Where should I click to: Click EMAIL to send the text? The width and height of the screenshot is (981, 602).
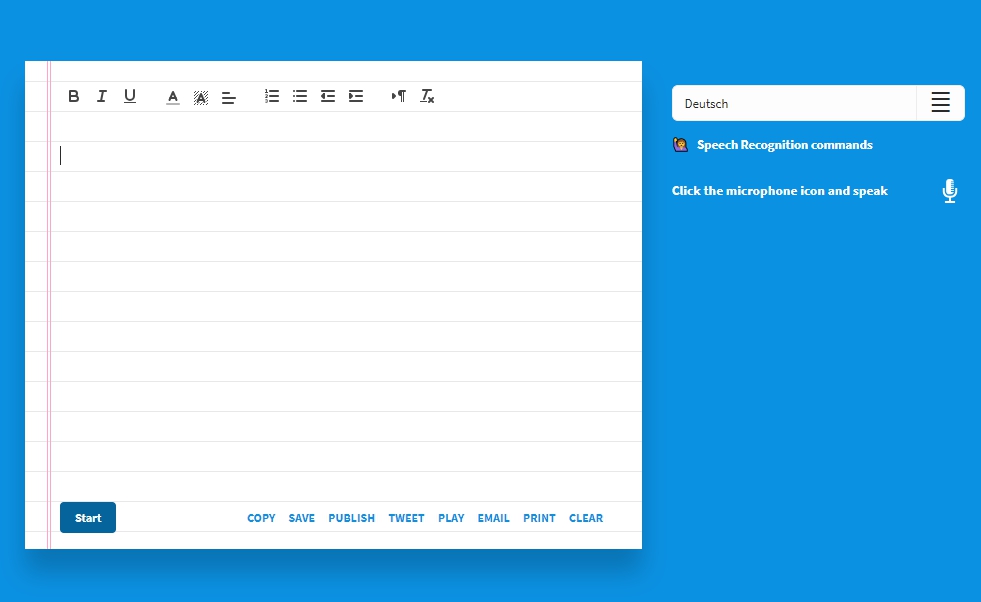tap(494, 518)
